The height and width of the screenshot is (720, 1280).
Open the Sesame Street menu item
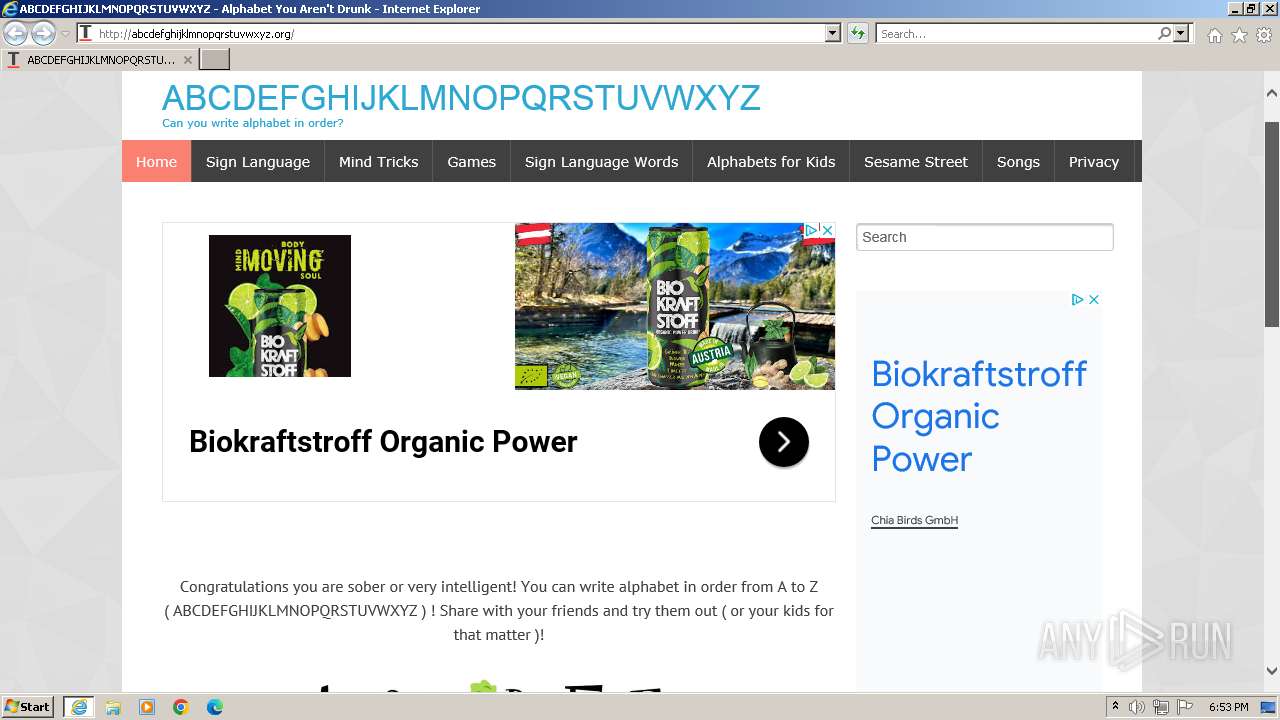(916, 162)
